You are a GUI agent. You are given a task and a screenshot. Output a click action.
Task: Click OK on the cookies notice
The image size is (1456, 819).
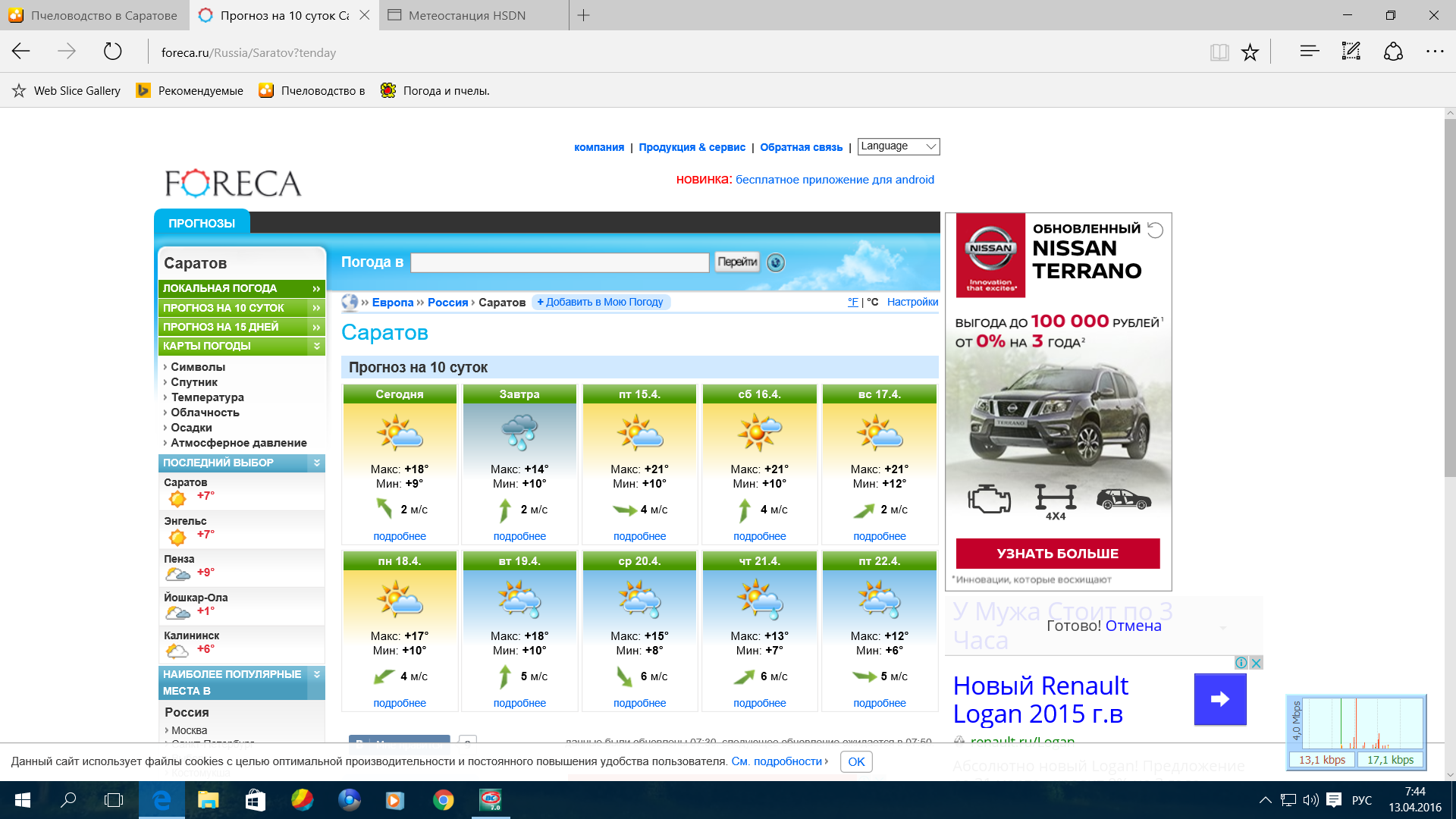[856, 761]
